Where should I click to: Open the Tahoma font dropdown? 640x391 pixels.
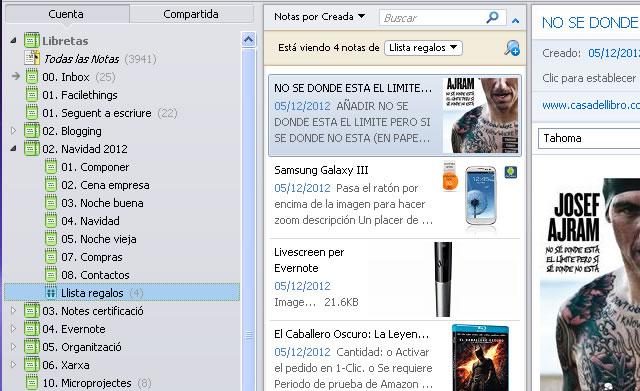[589, 138]
